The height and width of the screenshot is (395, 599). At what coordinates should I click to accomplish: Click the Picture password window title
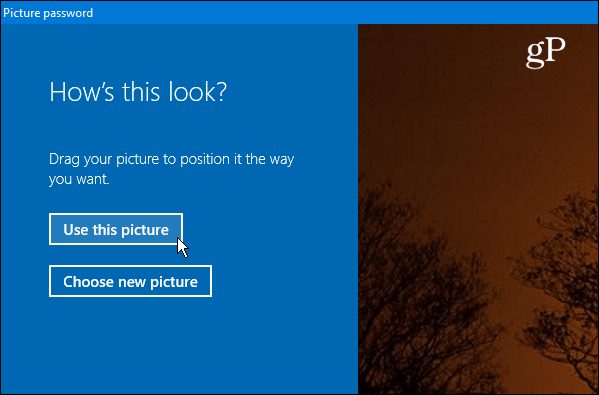click(x=48, y=13)
